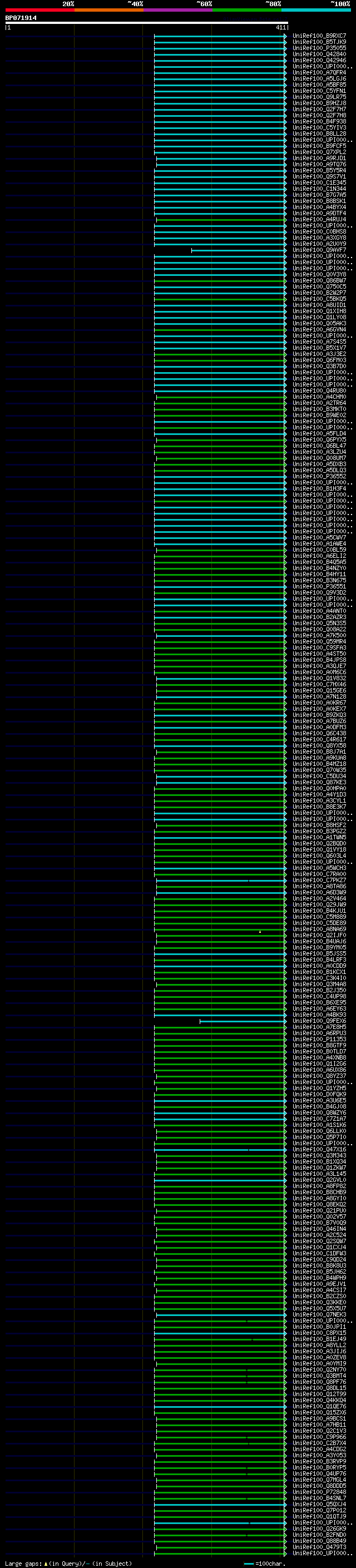Screen dimensions: 356x1568
Task: Select hit label UniRef100_B7G7A5
Action: pyautogui.click(x=319, y=195)
